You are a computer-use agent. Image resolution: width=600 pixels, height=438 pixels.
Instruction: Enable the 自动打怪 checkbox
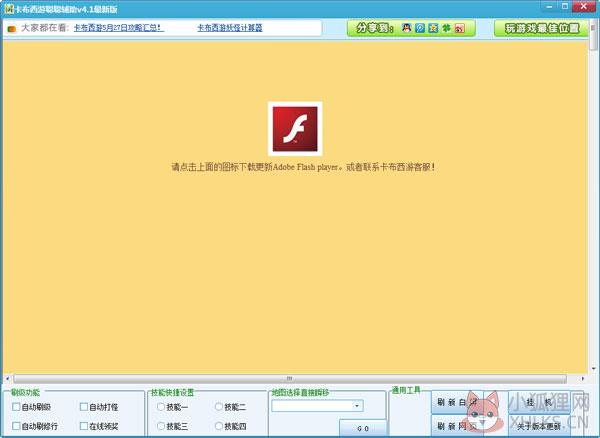[x=84, y=407]
